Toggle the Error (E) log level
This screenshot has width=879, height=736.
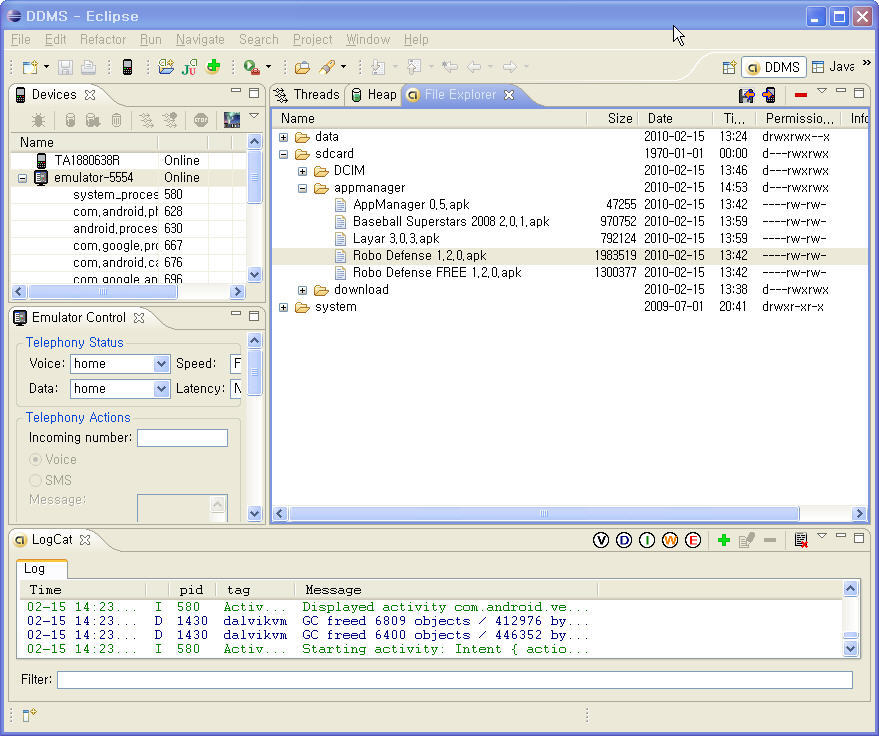point(693,540)
